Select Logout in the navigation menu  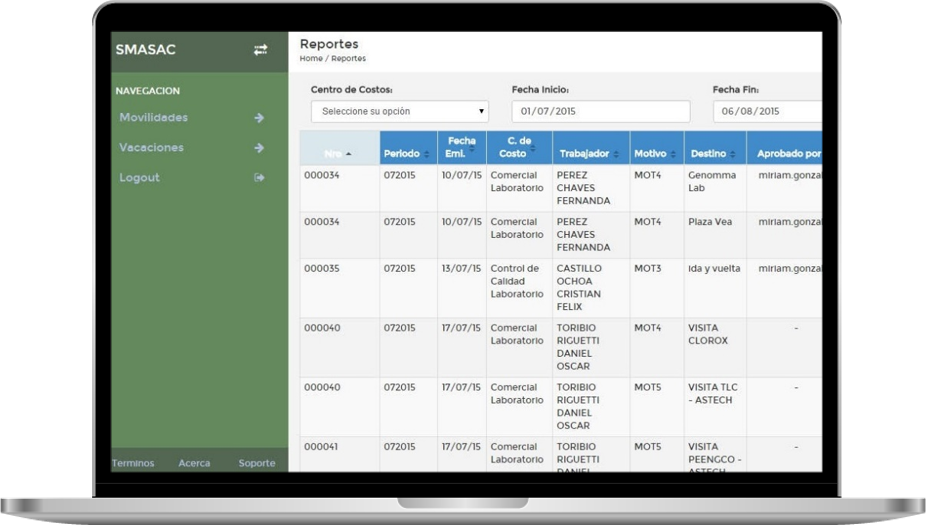tap(139, 178)
